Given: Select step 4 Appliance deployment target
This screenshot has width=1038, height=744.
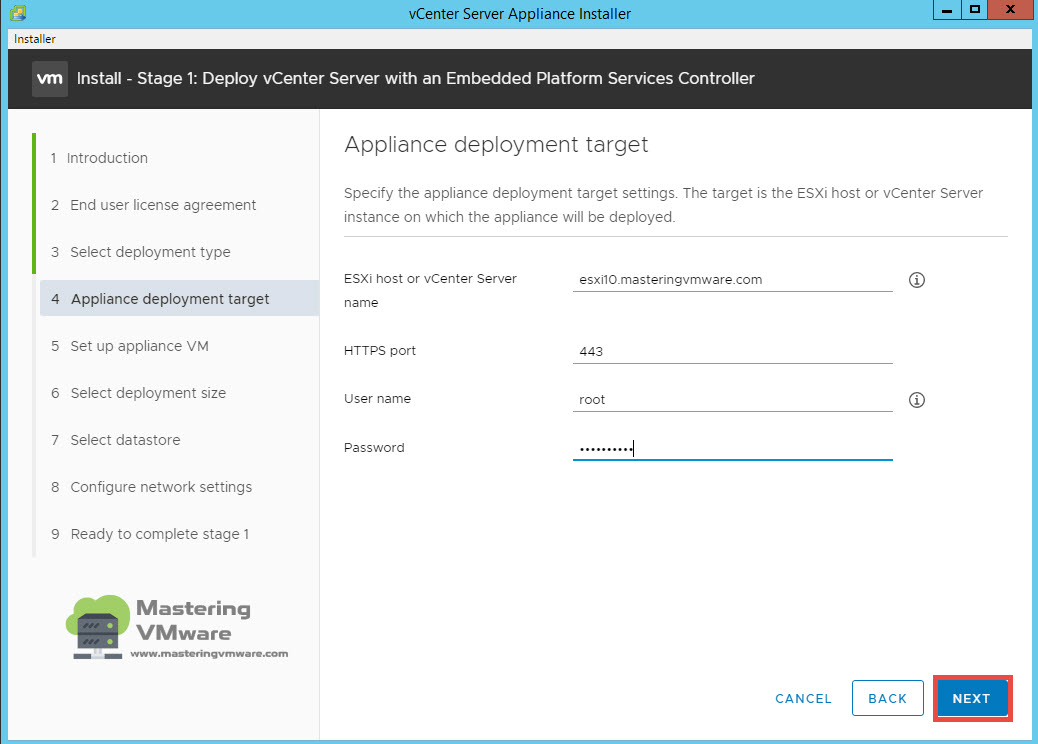Looking at the screenshot, I should (x=179, y=299).
